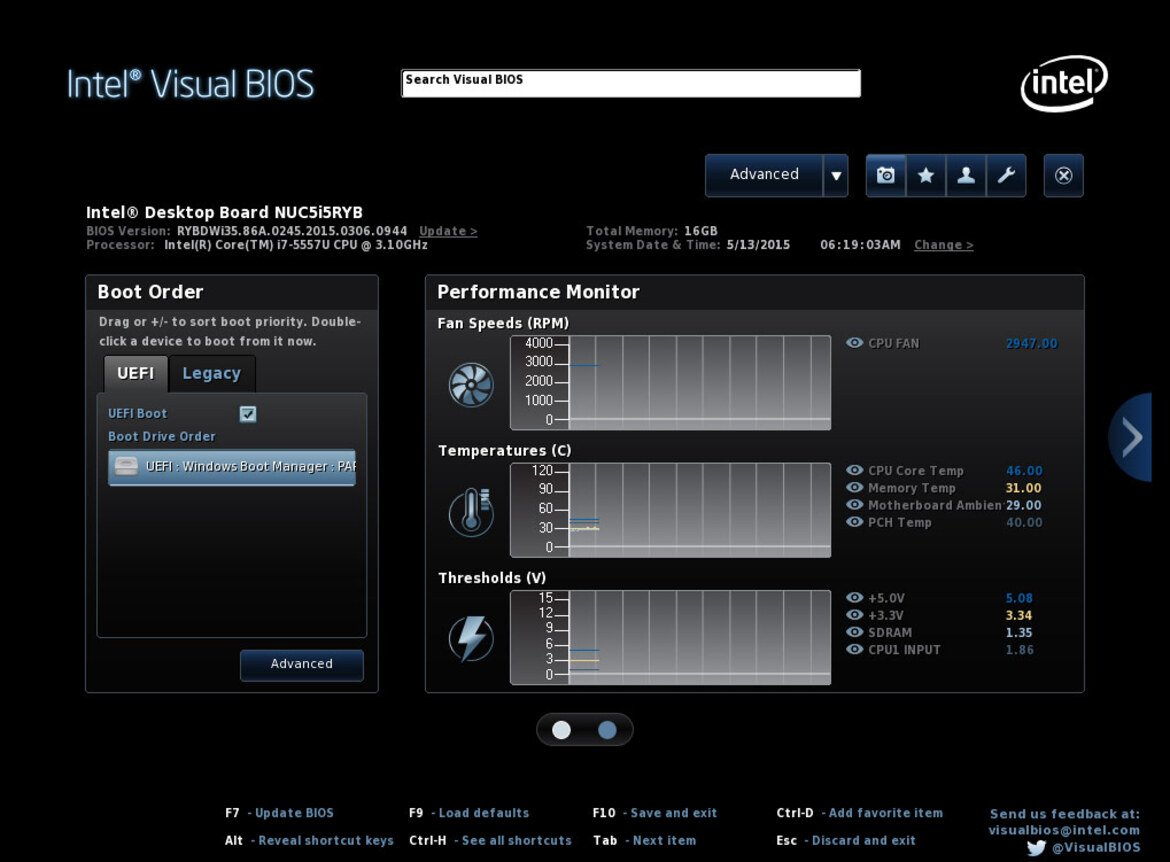This screenshot has width=1170, height=862.
Task: Click Advanced button in Boot Order panel
Action: (x=301, y=664)
